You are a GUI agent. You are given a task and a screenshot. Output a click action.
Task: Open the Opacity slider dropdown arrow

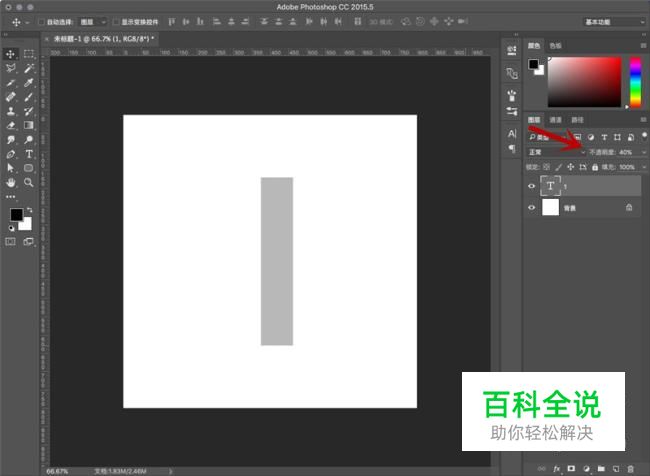[644, 152]
